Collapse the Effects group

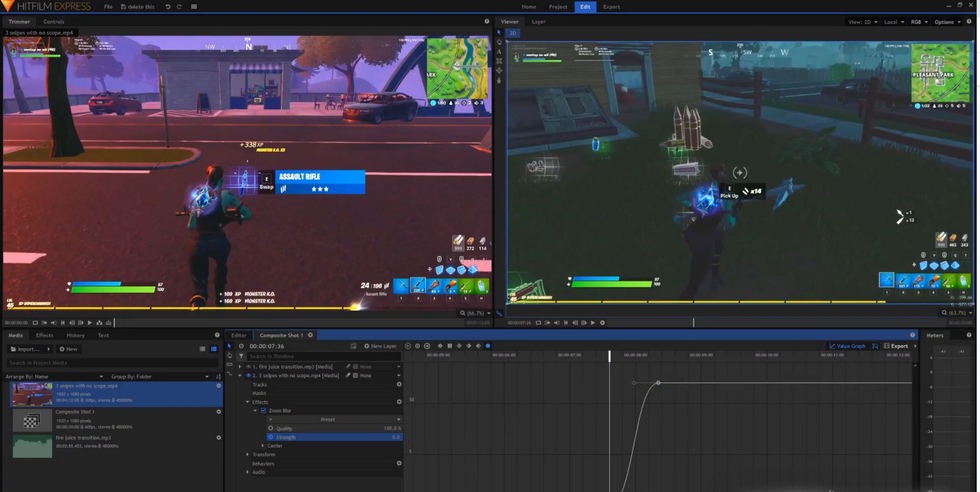point(248,402)
